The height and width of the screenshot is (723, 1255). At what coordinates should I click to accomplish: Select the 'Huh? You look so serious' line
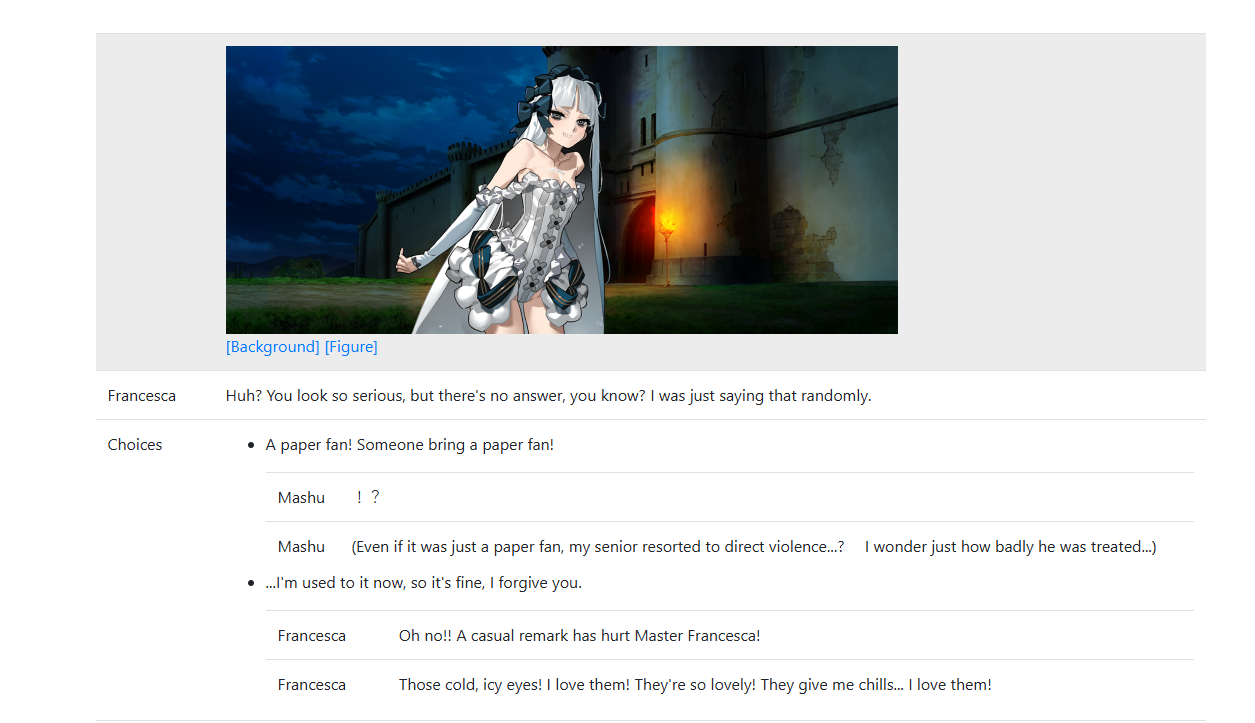[x=549, y=396]
